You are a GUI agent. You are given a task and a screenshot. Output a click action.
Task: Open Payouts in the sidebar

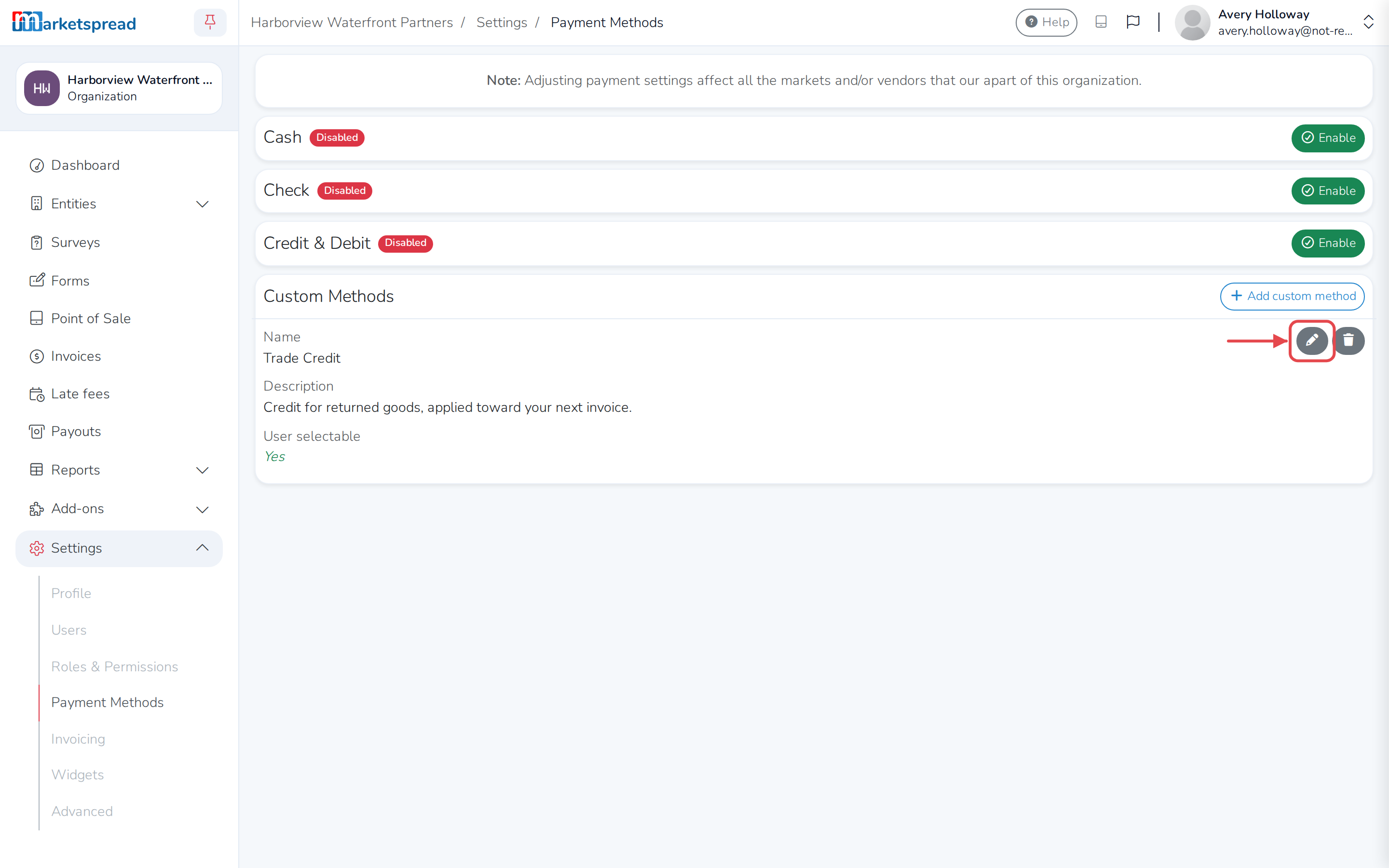coord(119,432)
